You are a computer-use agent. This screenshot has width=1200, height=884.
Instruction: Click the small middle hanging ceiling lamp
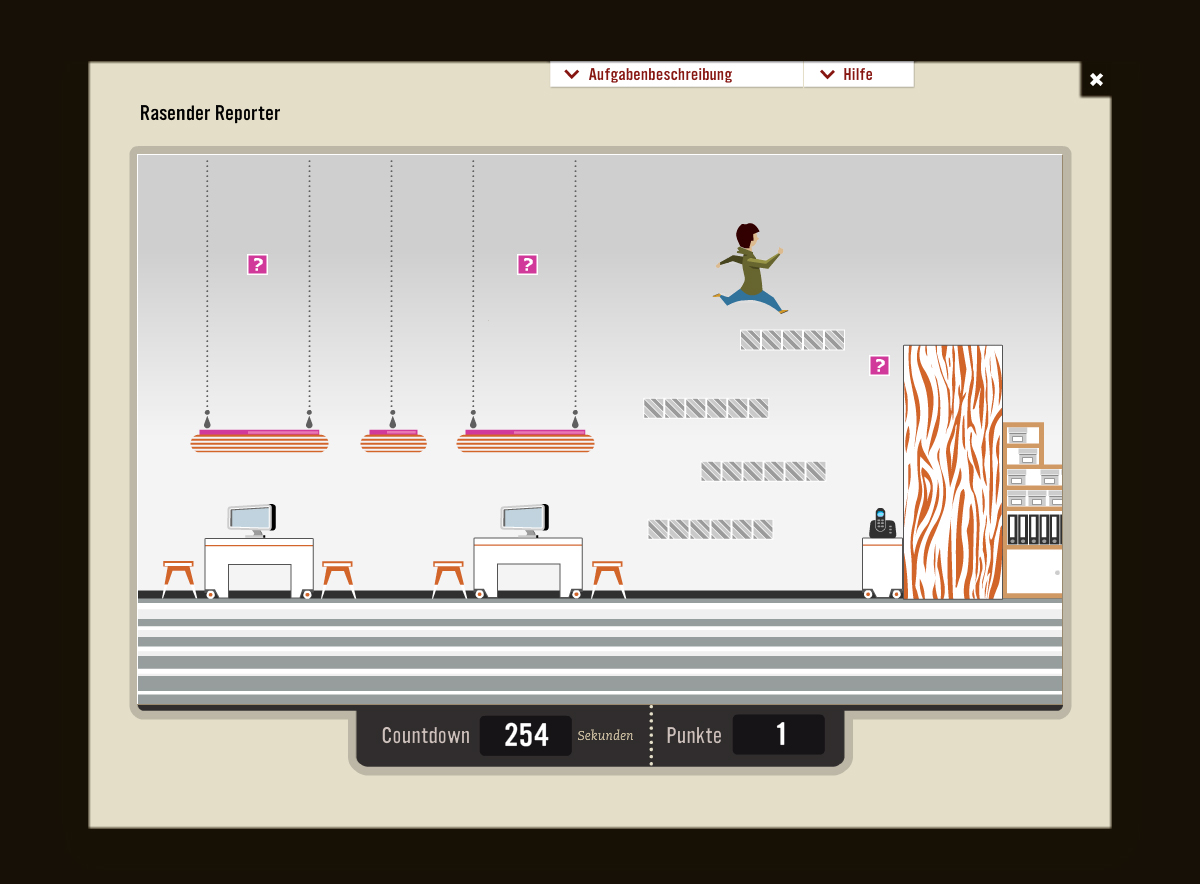[x=393, y=441]
